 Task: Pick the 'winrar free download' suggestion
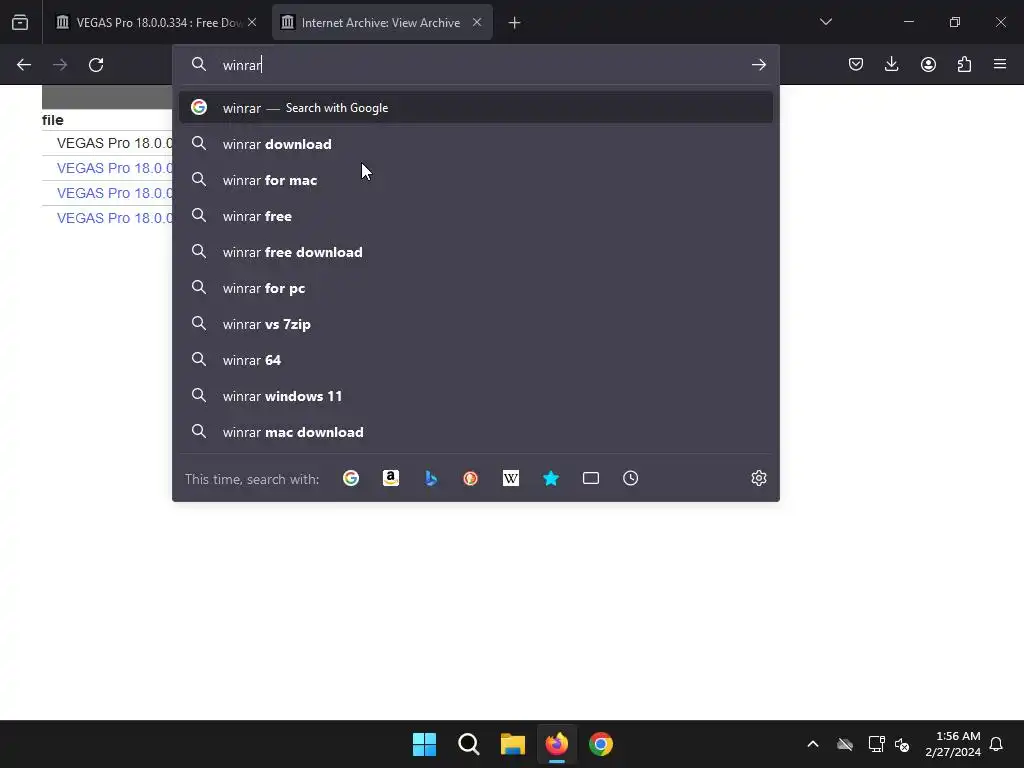pyautogui.click(x=475, y=252)
